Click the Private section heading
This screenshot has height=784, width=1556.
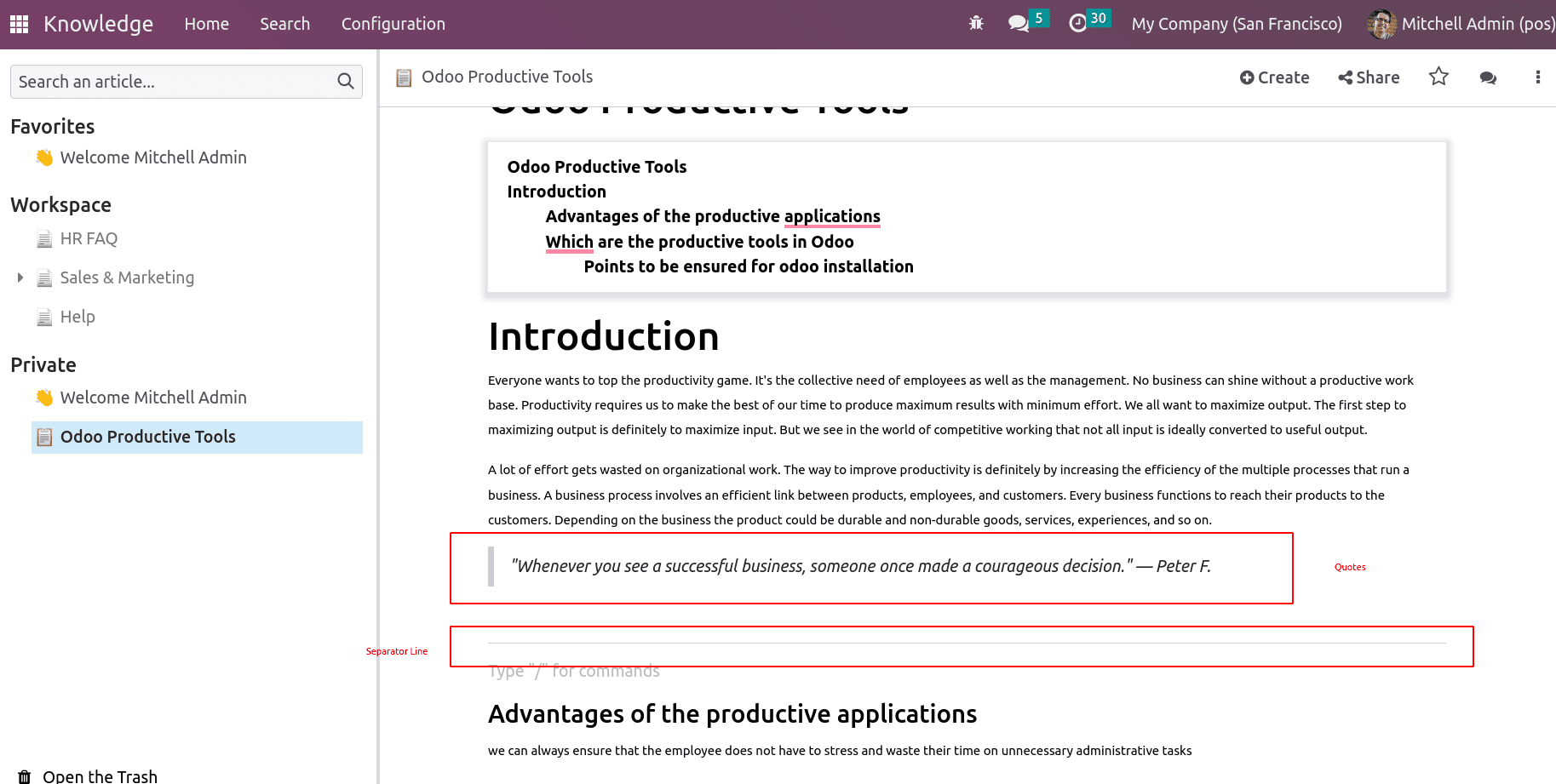[43, 365]
